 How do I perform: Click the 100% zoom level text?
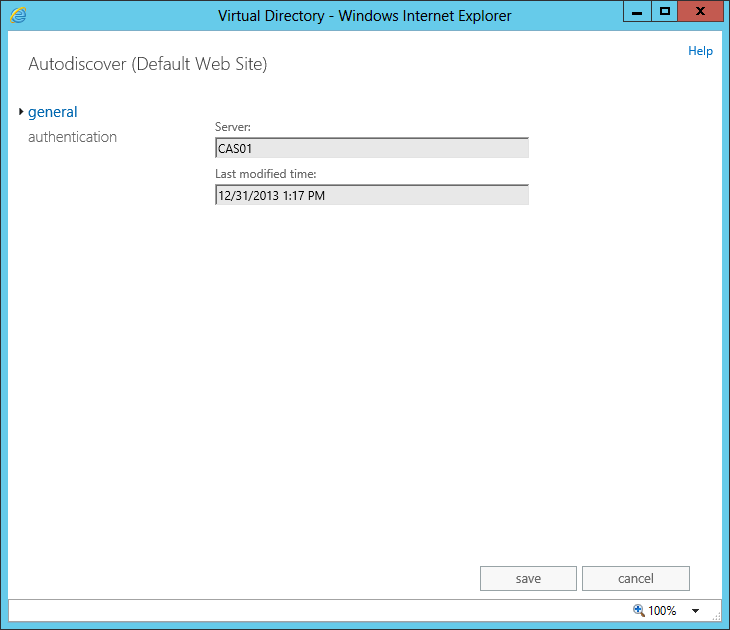[662, 610]
